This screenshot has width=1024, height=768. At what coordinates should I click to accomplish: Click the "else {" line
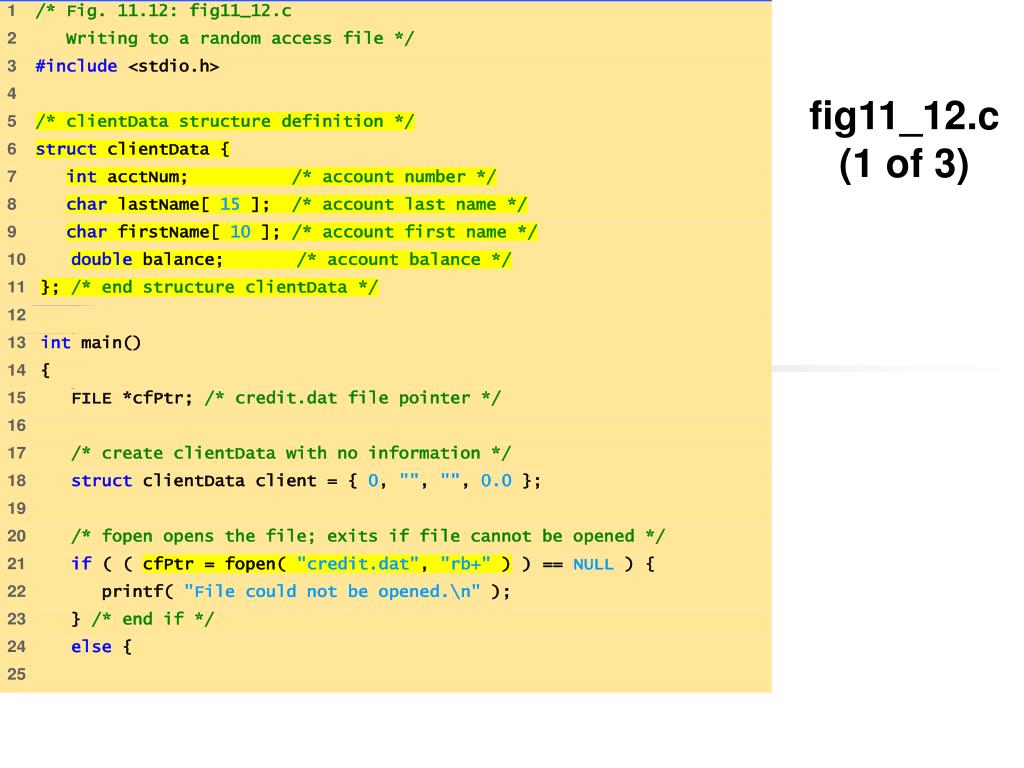pos(101,647)
